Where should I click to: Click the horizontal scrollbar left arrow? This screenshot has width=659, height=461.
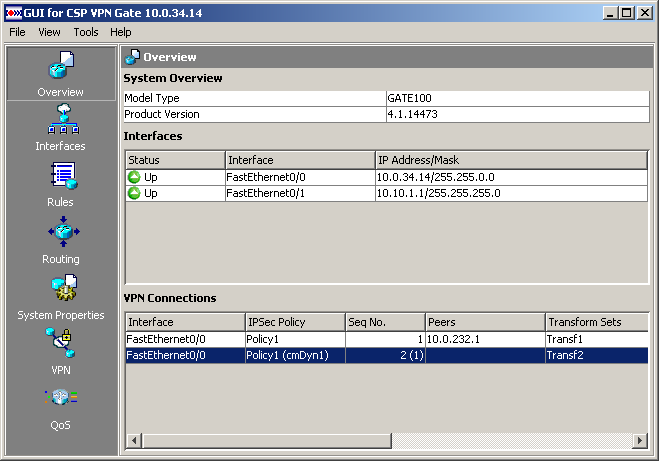pyautogui.click(x=134, y=440)
